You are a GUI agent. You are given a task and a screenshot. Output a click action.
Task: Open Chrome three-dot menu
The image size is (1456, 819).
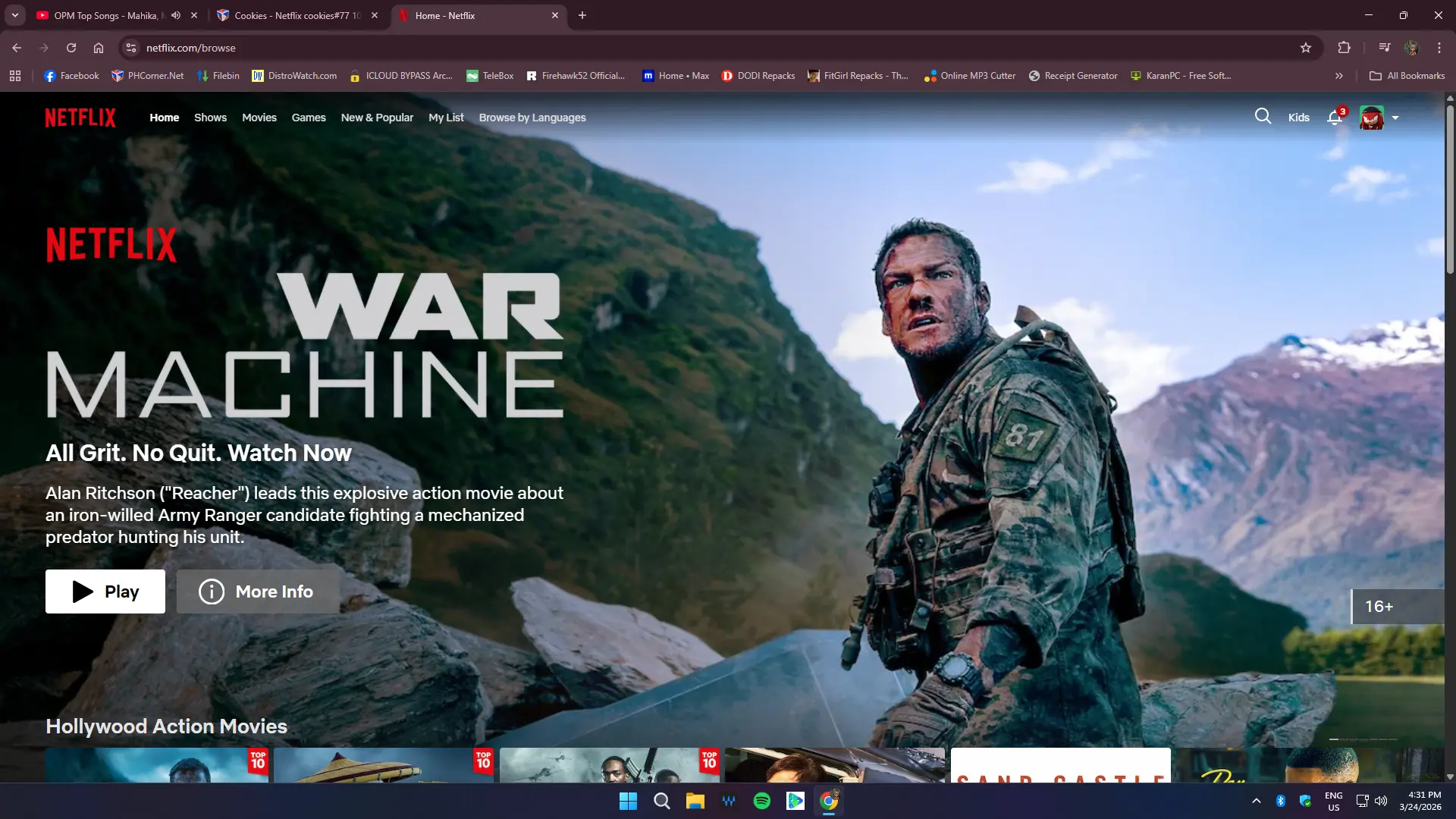coord(1439,48)
